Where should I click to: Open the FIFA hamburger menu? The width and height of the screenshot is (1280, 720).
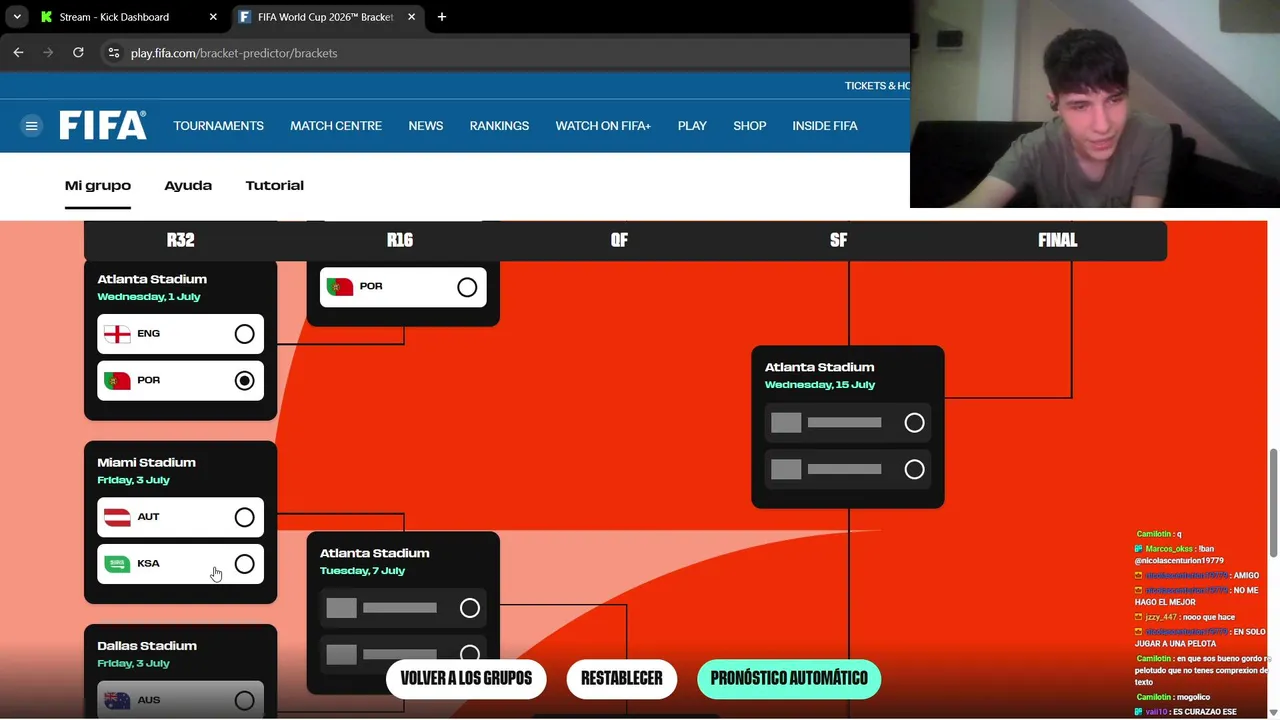32,126
